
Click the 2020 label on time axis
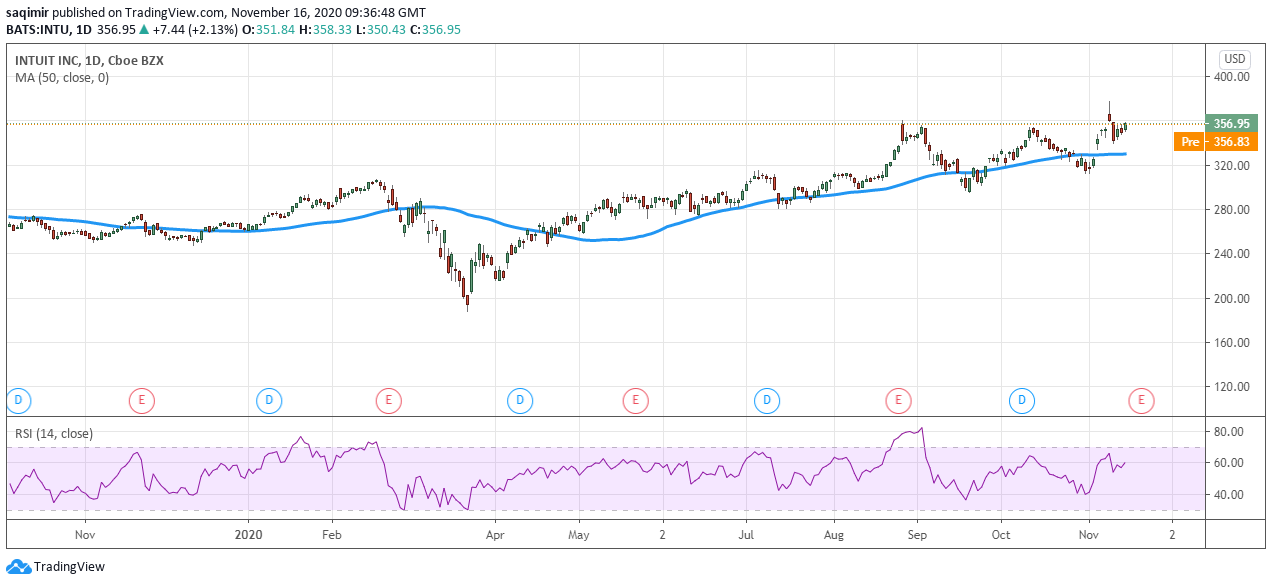click(x=246, y=535)
